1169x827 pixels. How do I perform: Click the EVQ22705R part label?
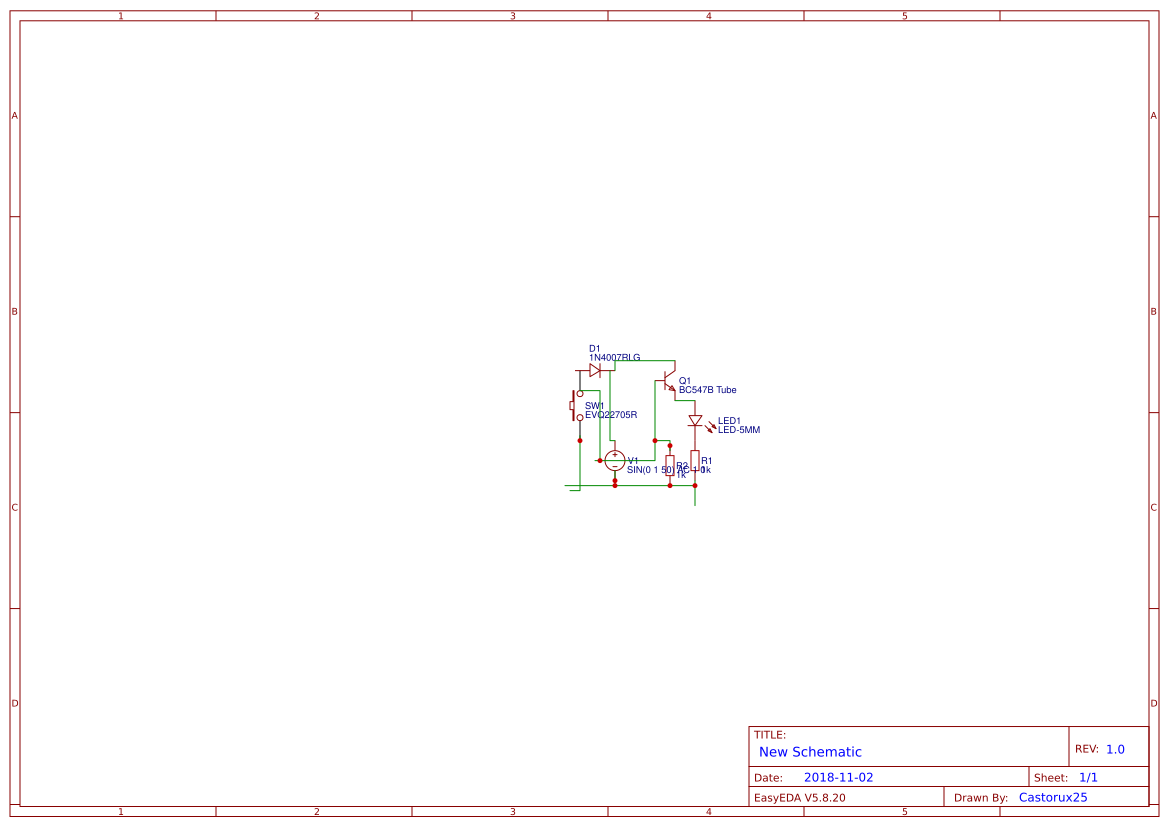click(x=611, y=415)
